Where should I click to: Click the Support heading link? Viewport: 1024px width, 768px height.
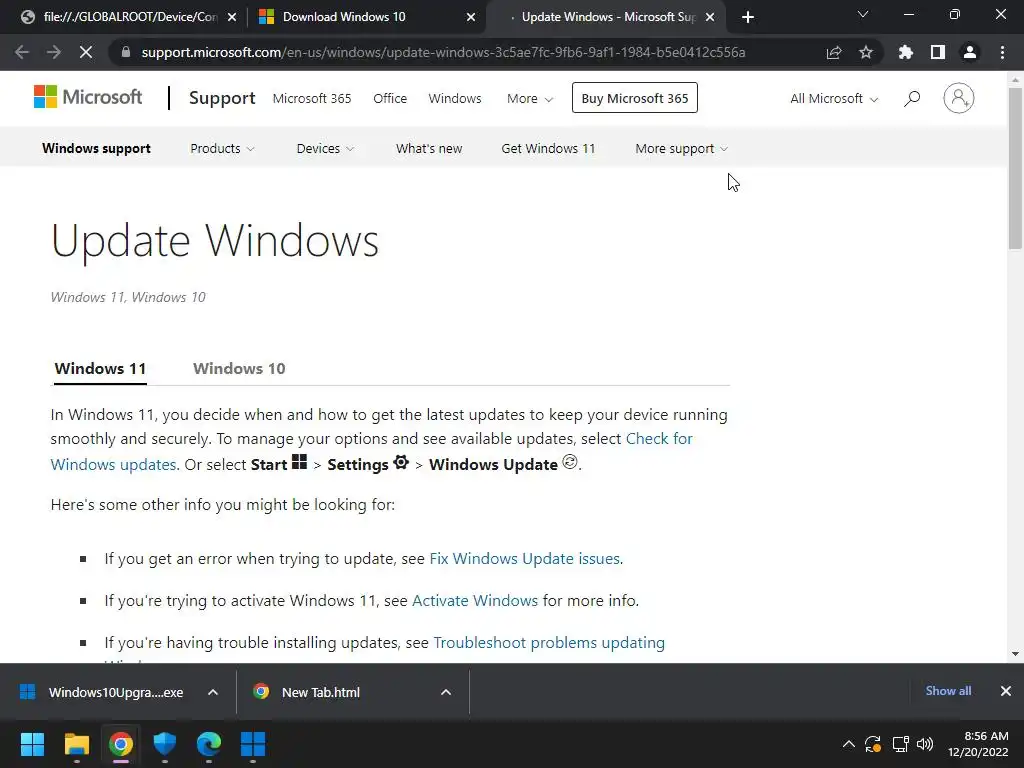pyautogui.click(x=222, y=98)
